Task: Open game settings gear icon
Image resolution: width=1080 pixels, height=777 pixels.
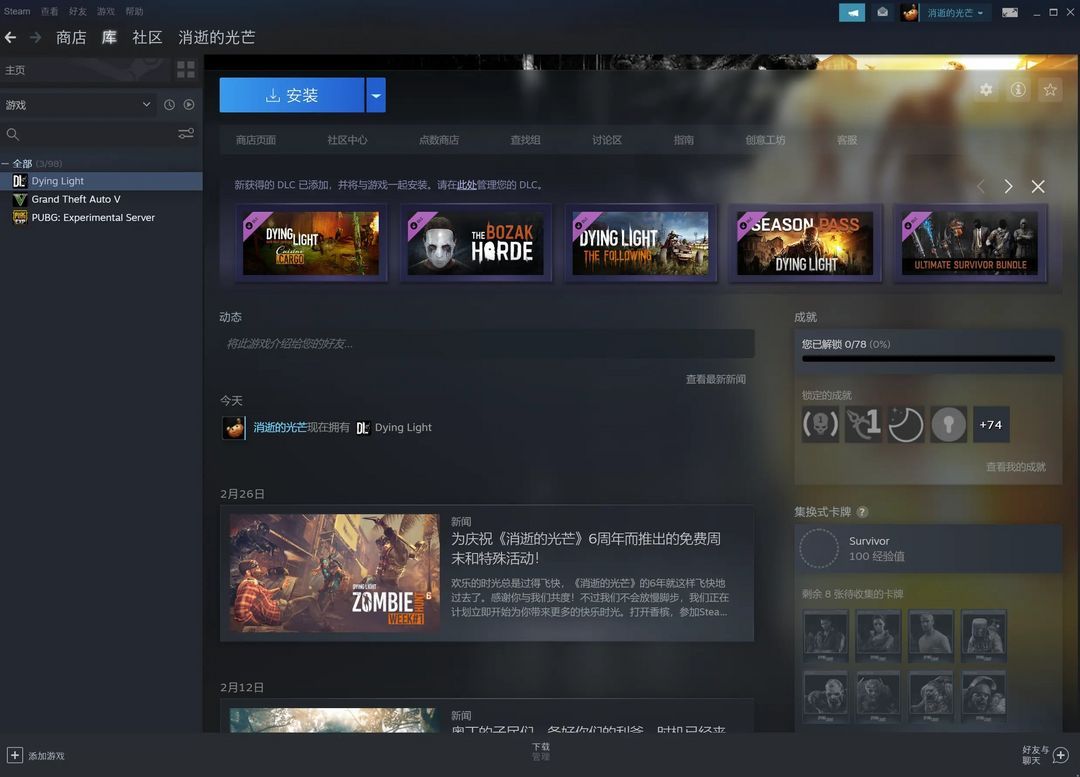Action: point(986,90)
